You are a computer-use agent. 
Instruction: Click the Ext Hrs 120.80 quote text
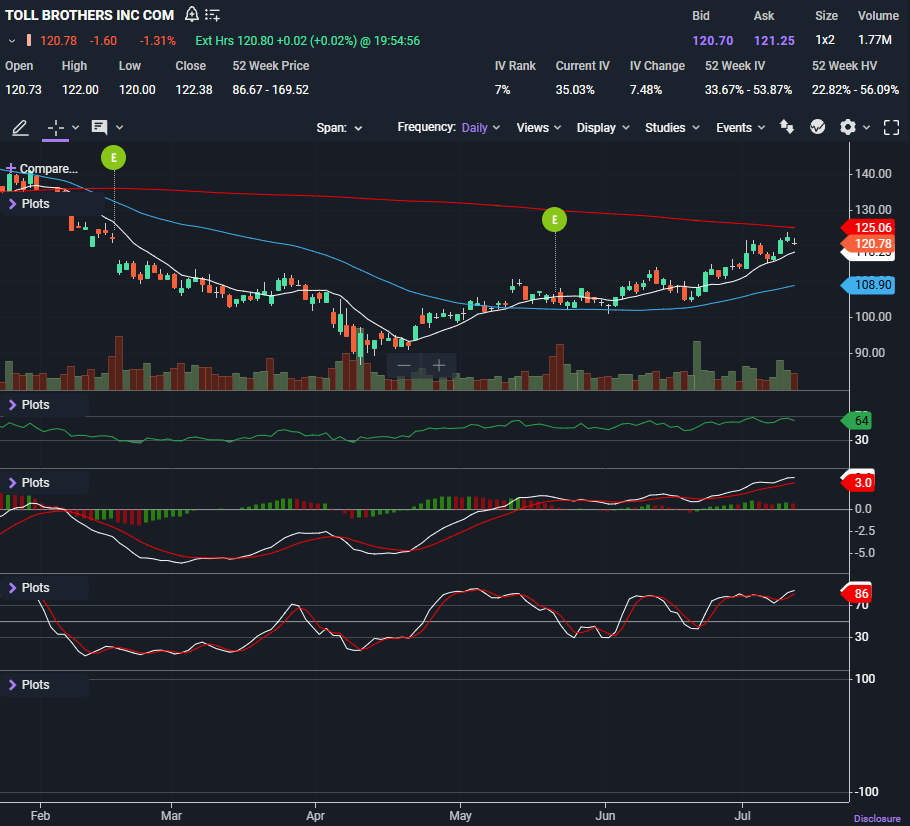[x=308, y=41]
